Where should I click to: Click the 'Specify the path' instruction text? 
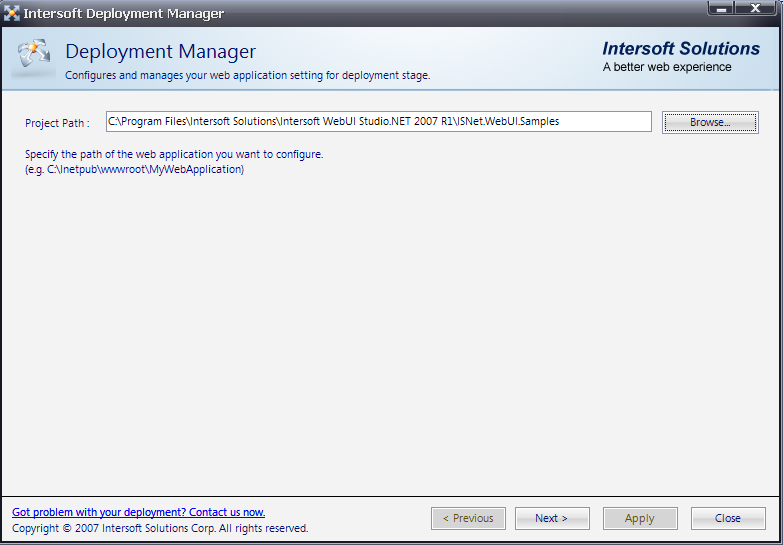click(x=174, y=155)
